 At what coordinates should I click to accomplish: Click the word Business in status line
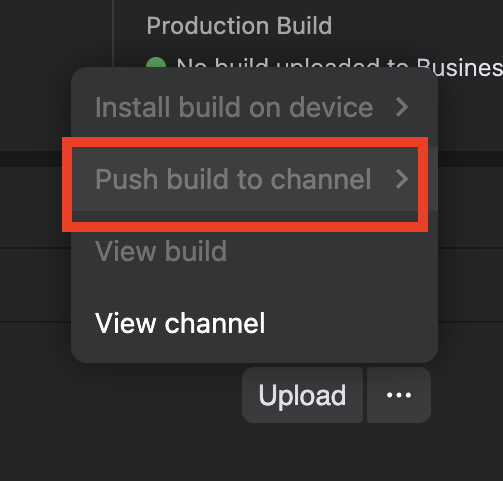[x=460, y=67]
